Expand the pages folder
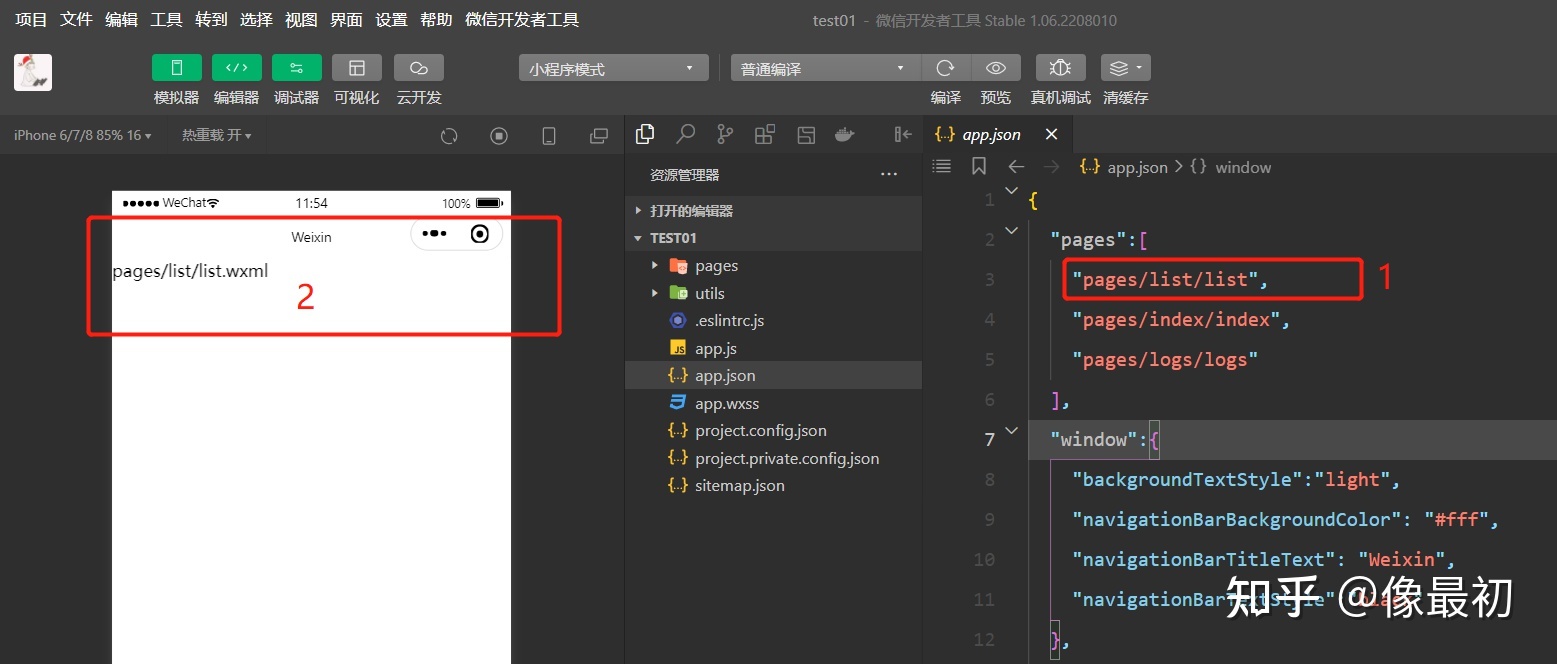Screen dimensions: 1557x664 (716, 266)
